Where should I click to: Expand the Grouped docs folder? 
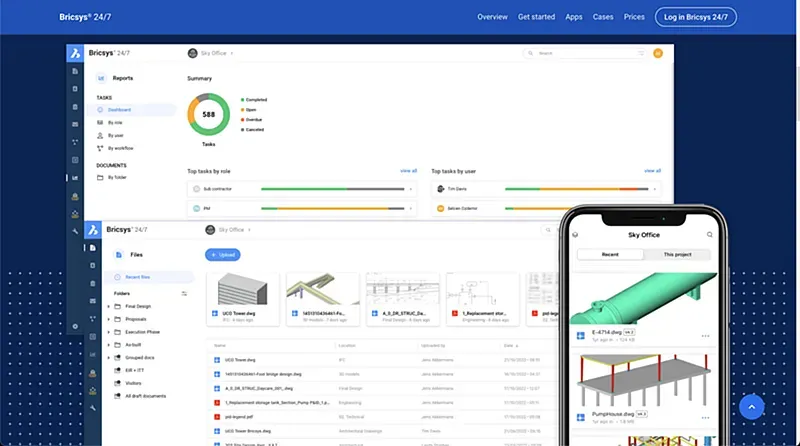tap(108, 357)
